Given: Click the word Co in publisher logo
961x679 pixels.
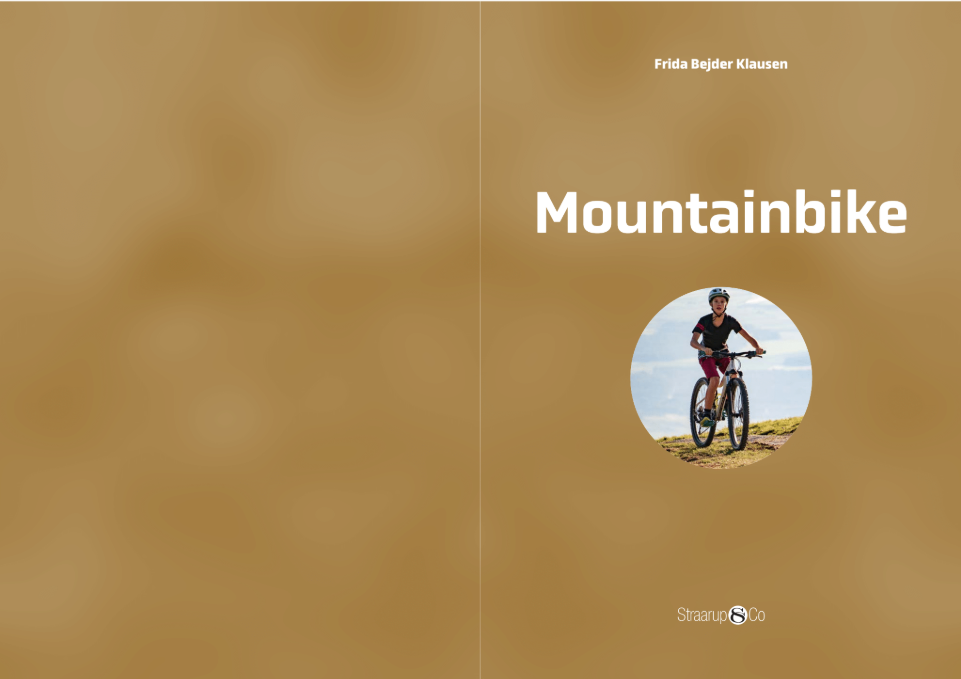Looking at the screenshot, I should click(757, 615).
